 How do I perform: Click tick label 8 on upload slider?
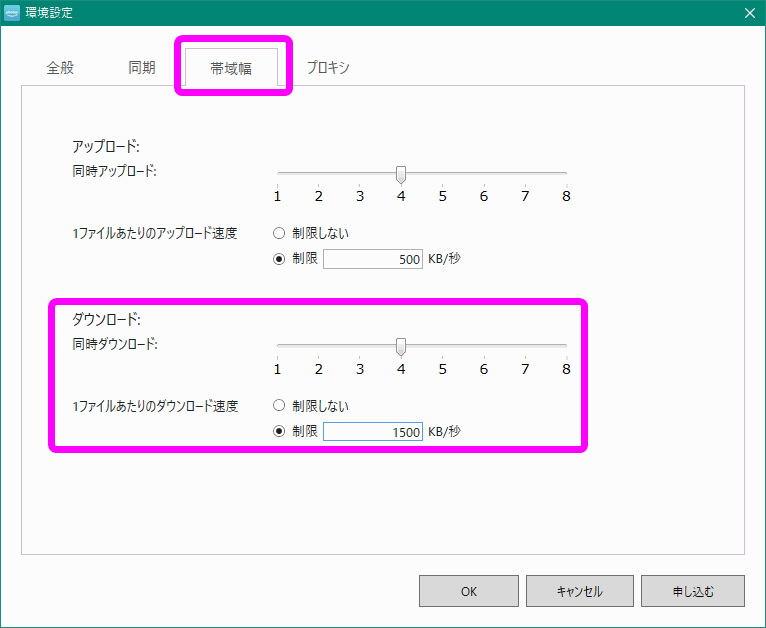(x=566, y=196)
